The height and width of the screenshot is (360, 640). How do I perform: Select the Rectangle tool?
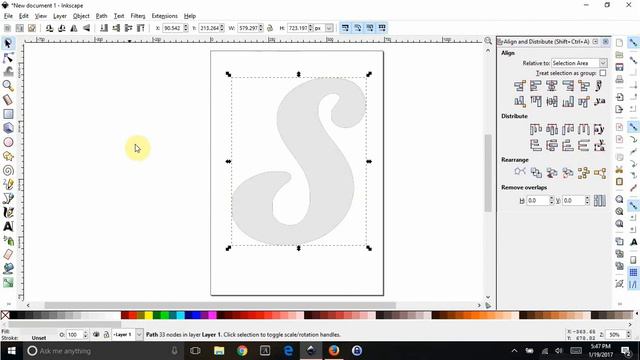tap(8, 114)
